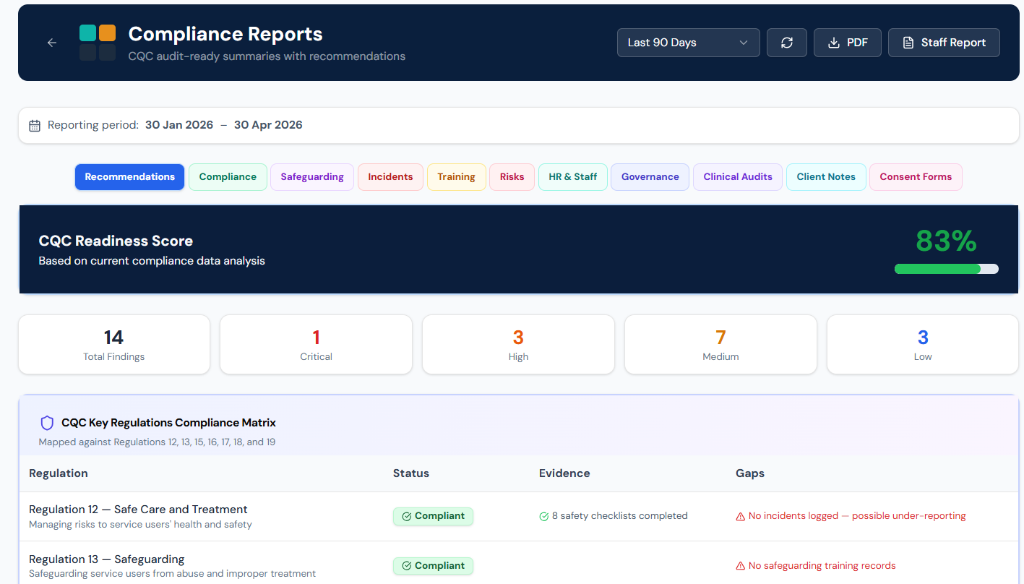Select the Risks tab
Viewport: 1024px width, 584px height.
pos(512,177)
